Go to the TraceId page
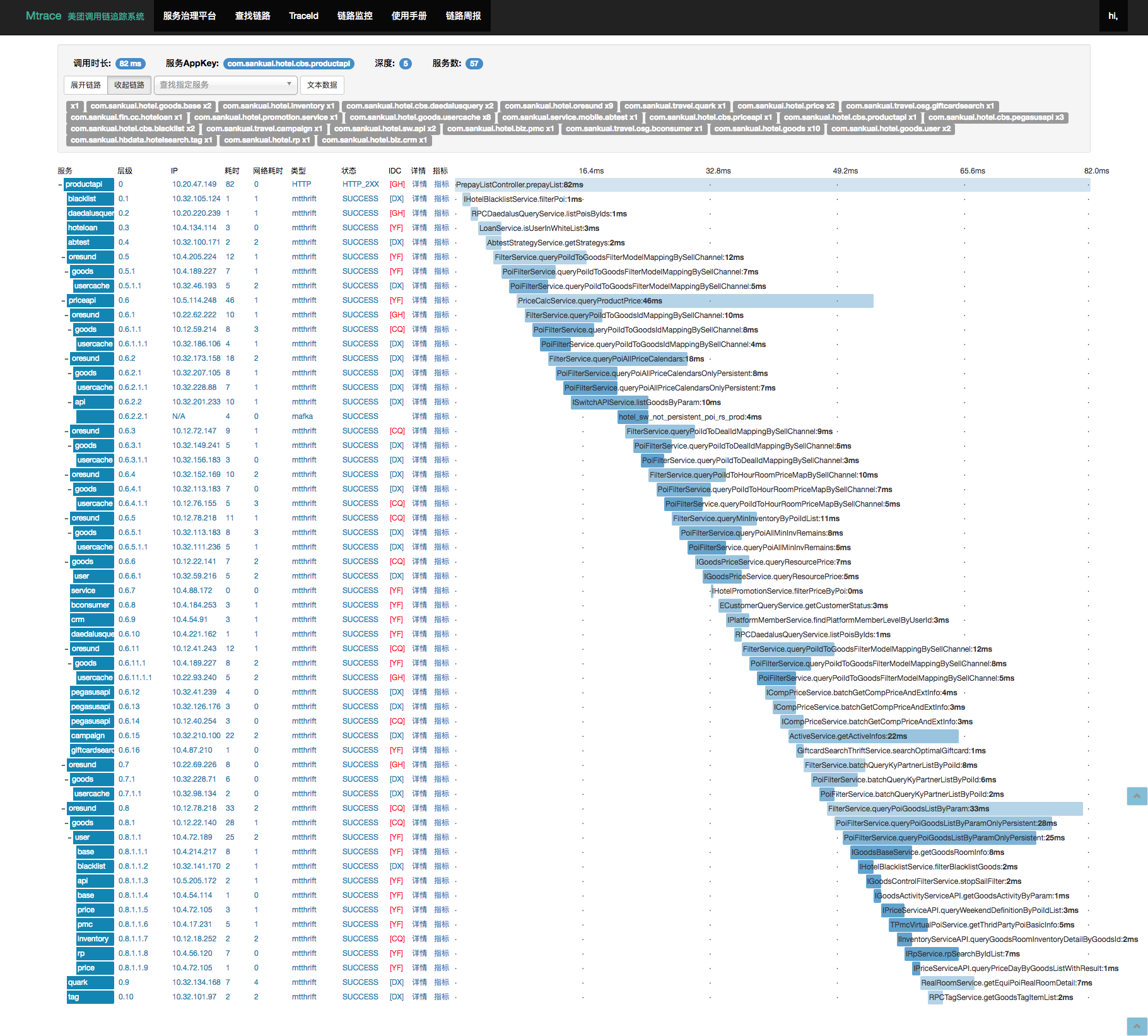Viewport: 1148px width, 1036px height. [303, 16]
